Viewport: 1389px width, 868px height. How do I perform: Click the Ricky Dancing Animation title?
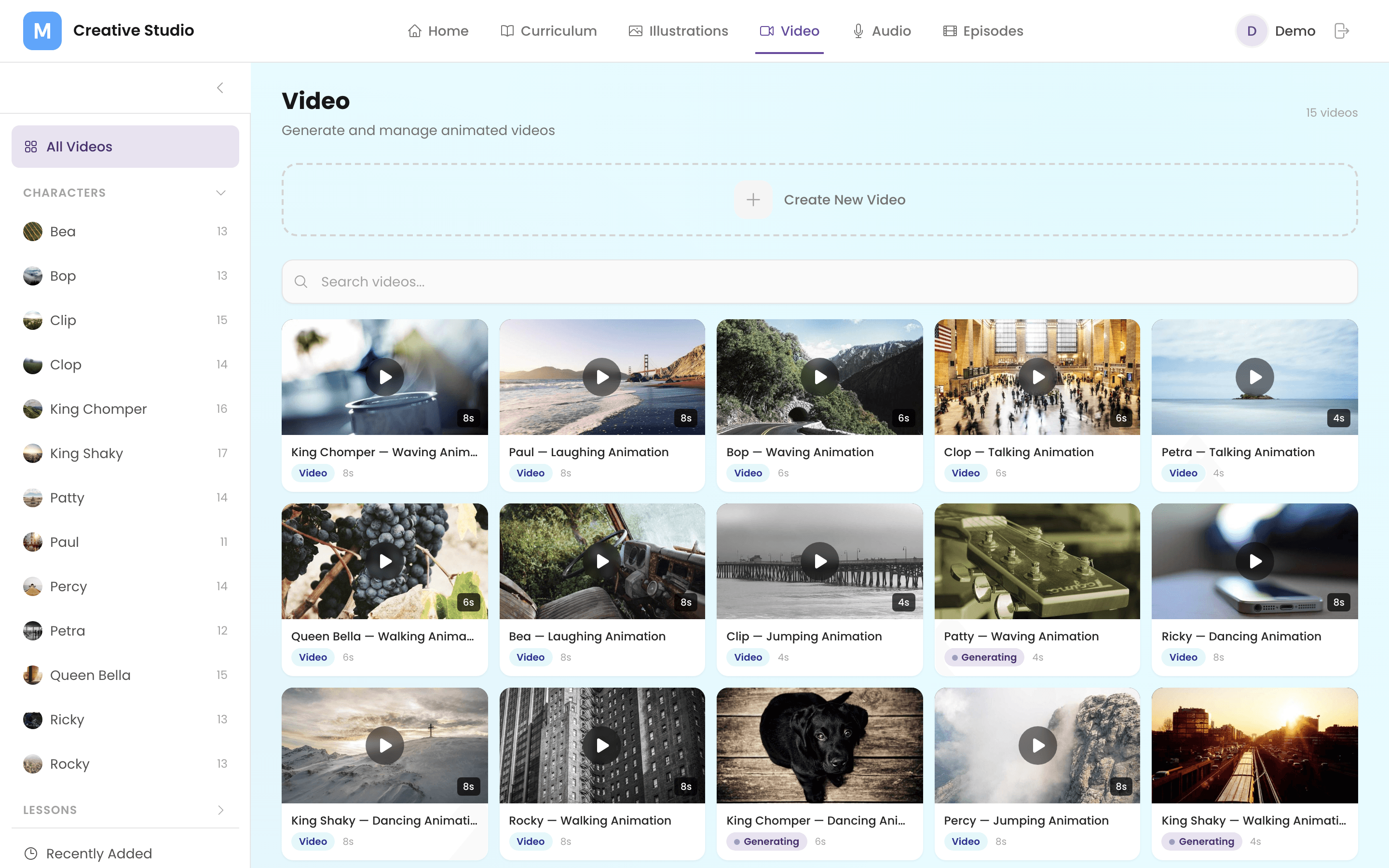tap(1241, 637)
